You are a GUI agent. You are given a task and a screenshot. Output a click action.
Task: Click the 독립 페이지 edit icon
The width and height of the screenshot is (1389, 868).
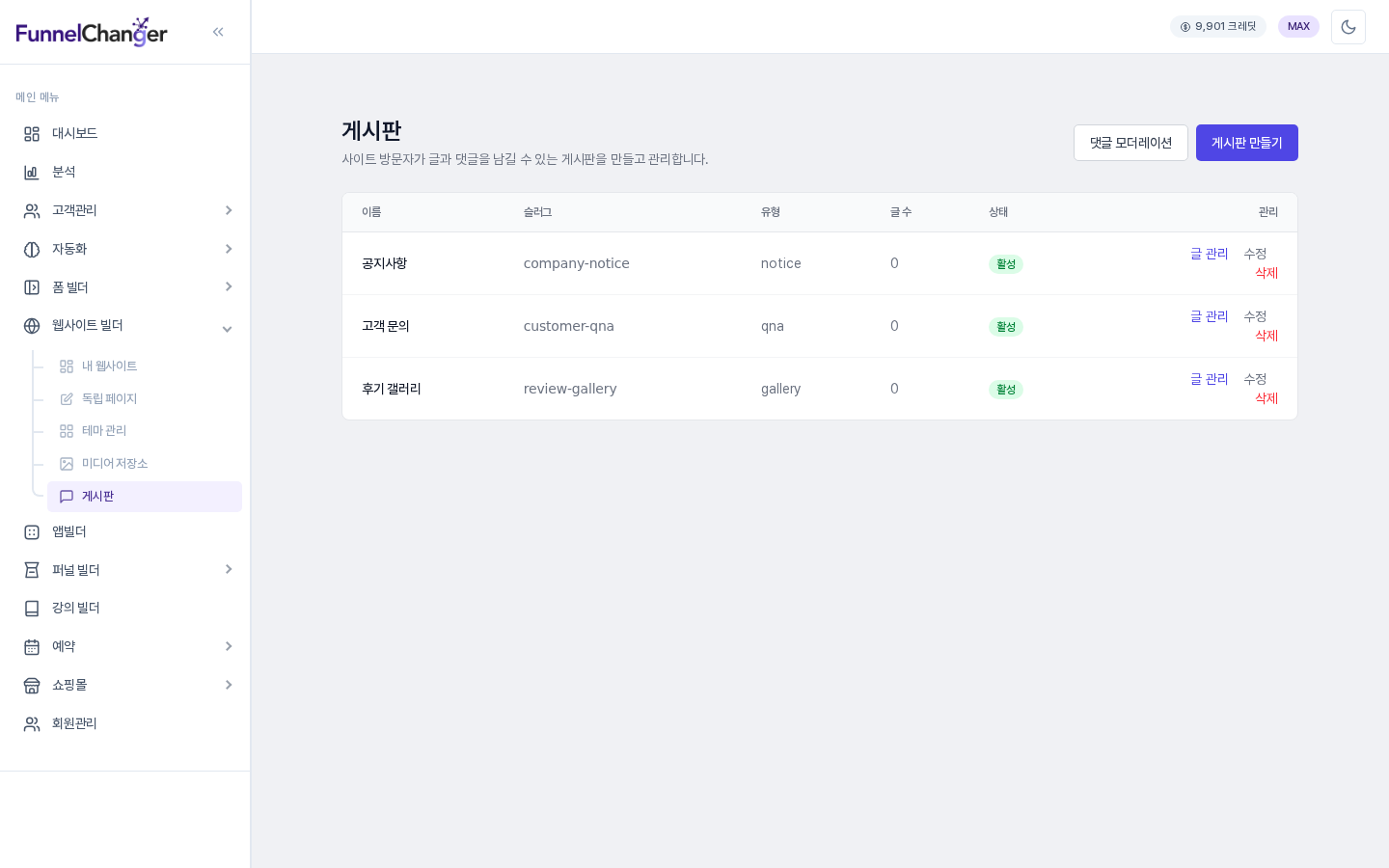click(67, 399)
